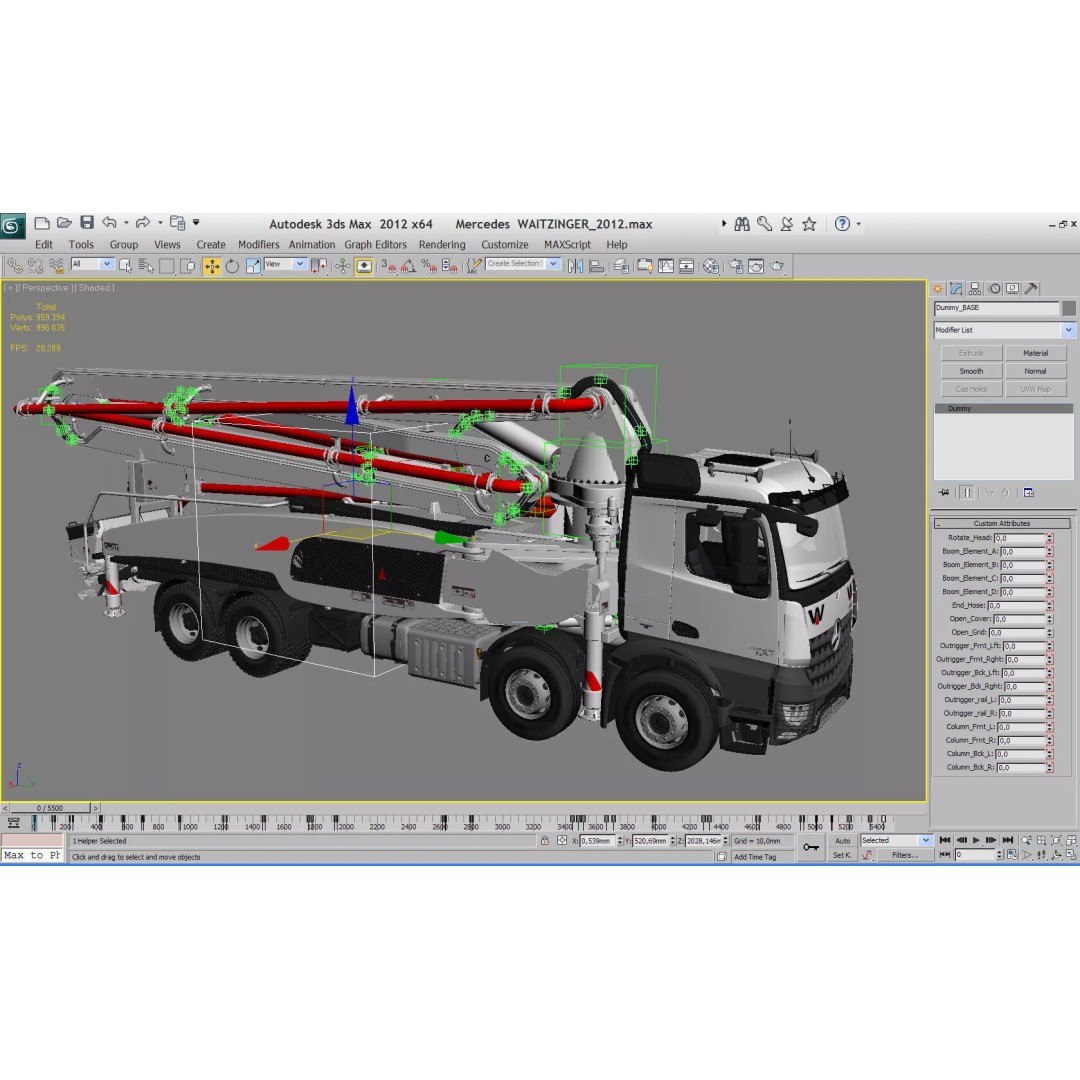Redo the action in the quick access toolbar
Screen dimensions: 1080x1080
click(x=143, y=222)
